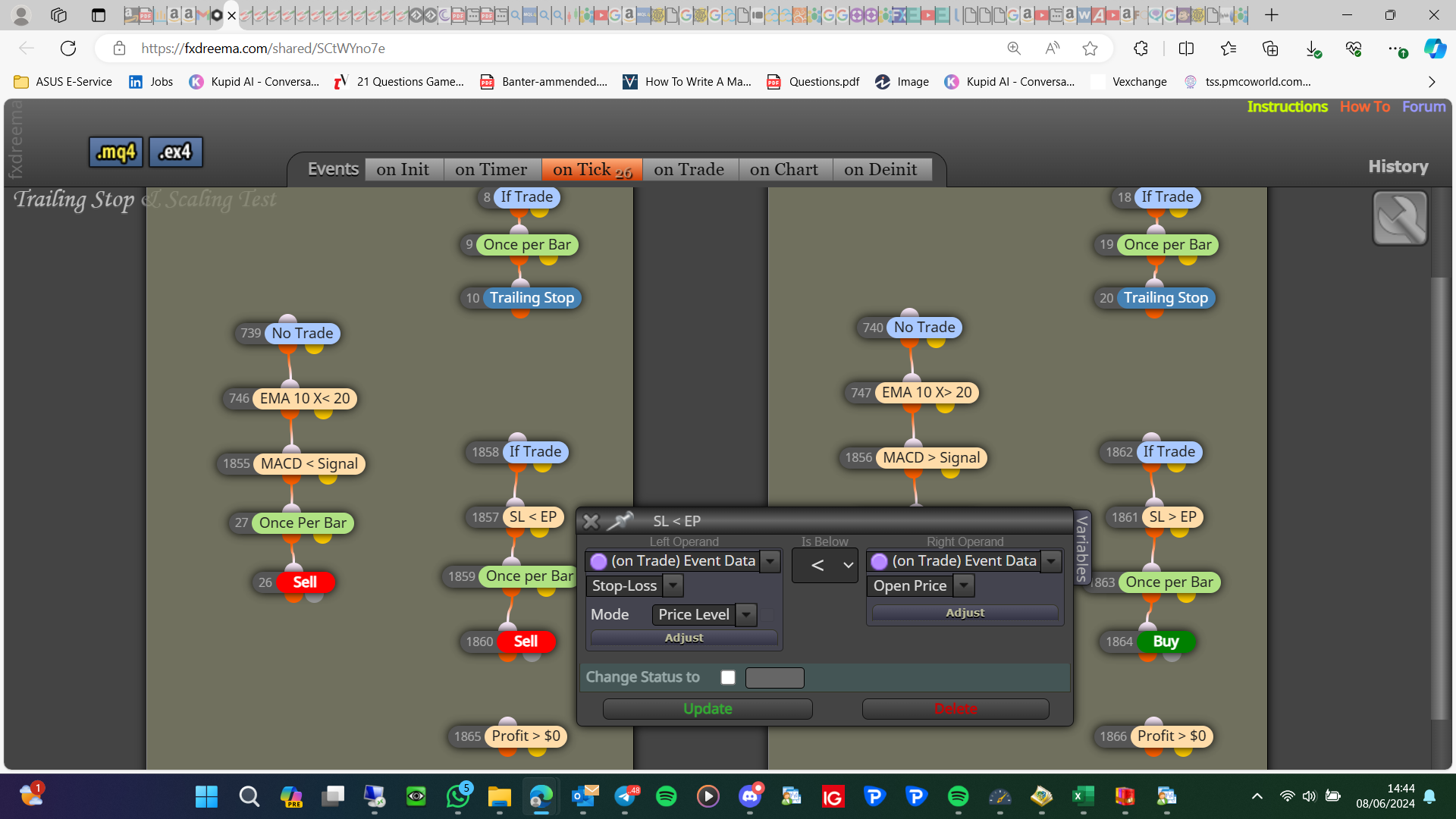Select EMA 10 X< 20 block
1456x819 pixels.
point(305,399)
